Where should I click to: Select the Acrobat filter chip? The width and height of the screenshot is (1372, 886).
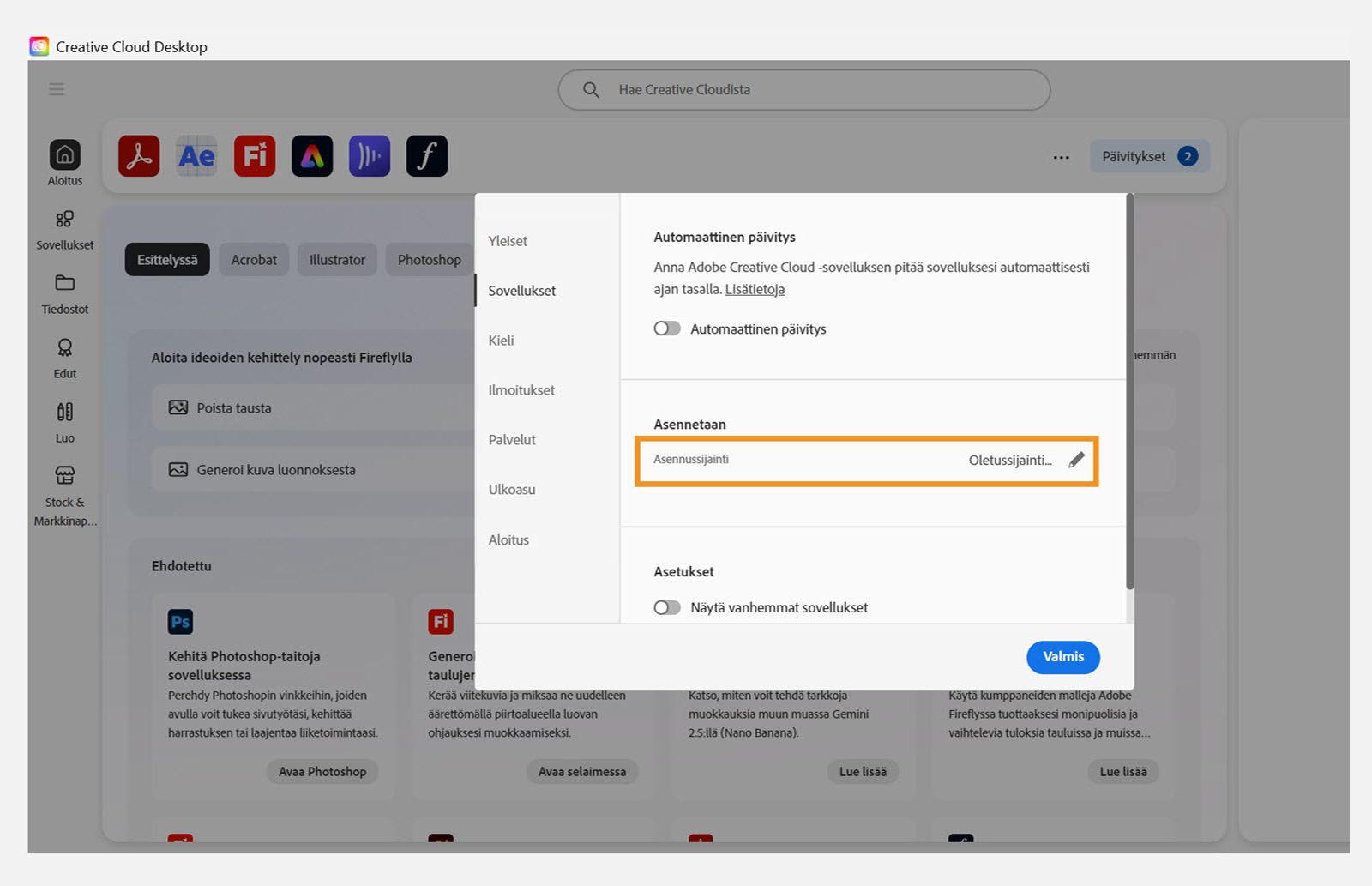254,260
